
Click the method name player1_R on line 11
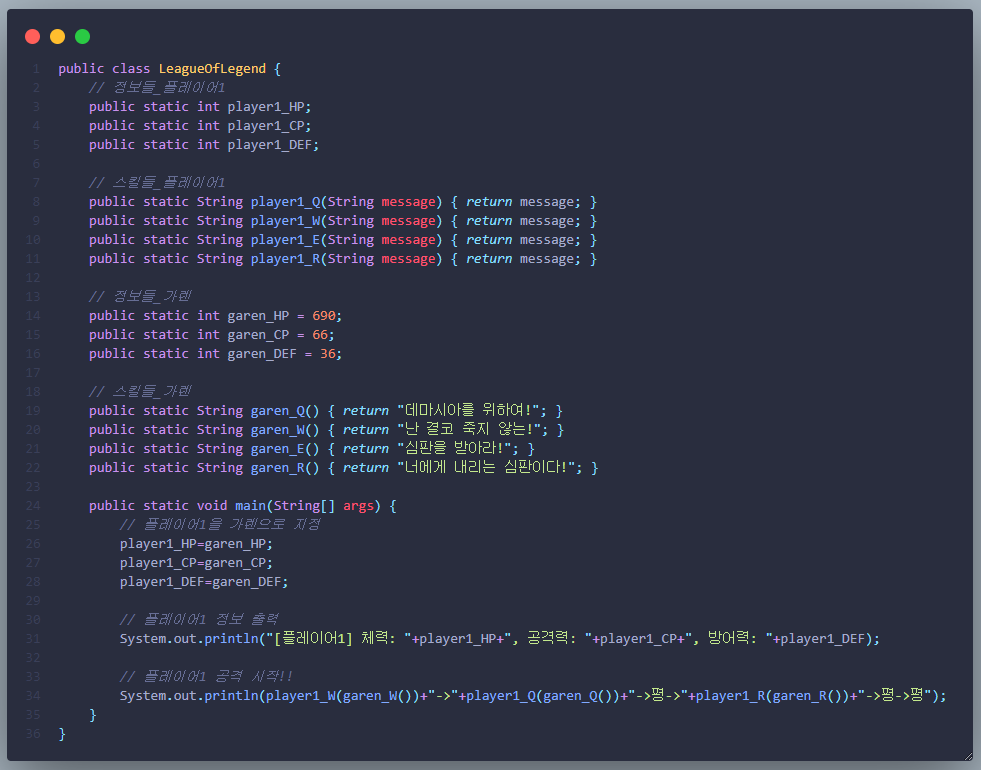coord(285,259)
